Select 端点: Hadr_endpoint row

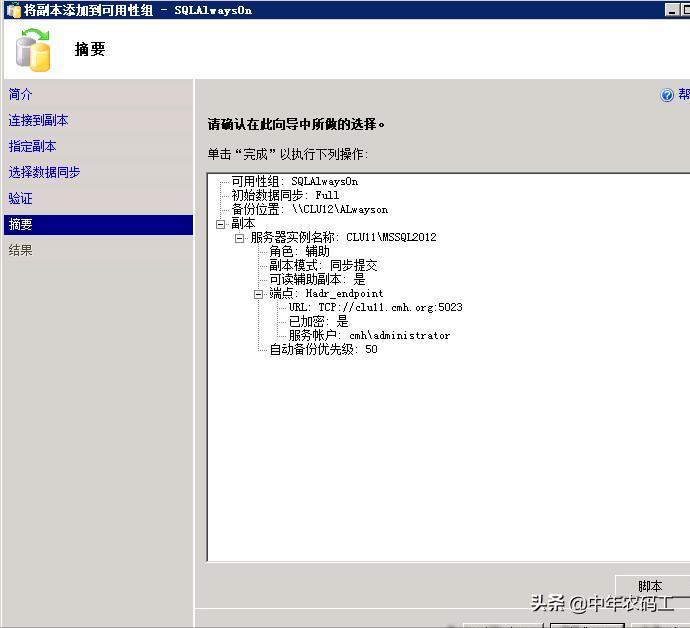click(326, 293)
